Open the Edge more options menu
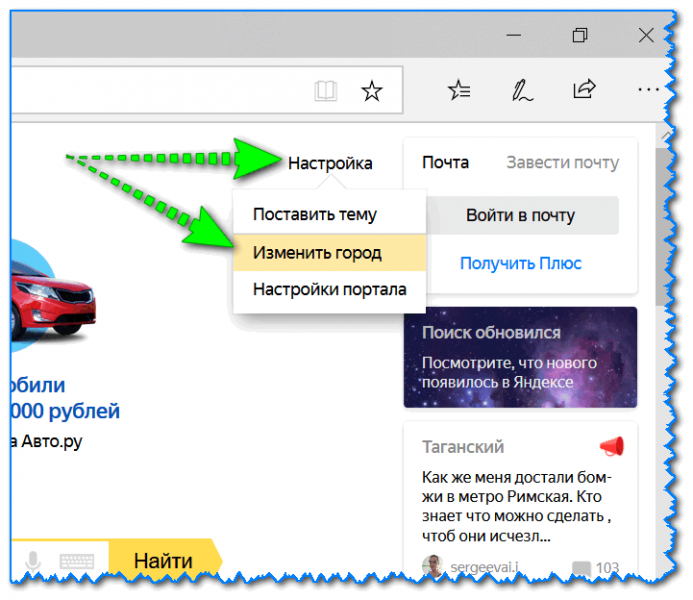The height and width of the screenshot is (600, 693). click(648, 90)
